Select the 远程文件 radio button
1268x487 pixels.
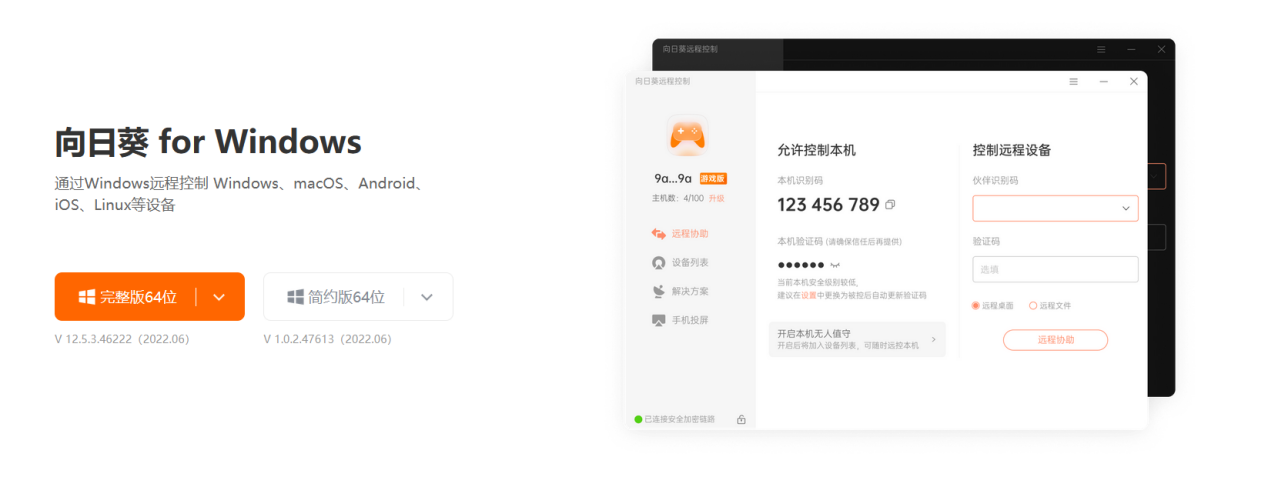click(1033, 306)
